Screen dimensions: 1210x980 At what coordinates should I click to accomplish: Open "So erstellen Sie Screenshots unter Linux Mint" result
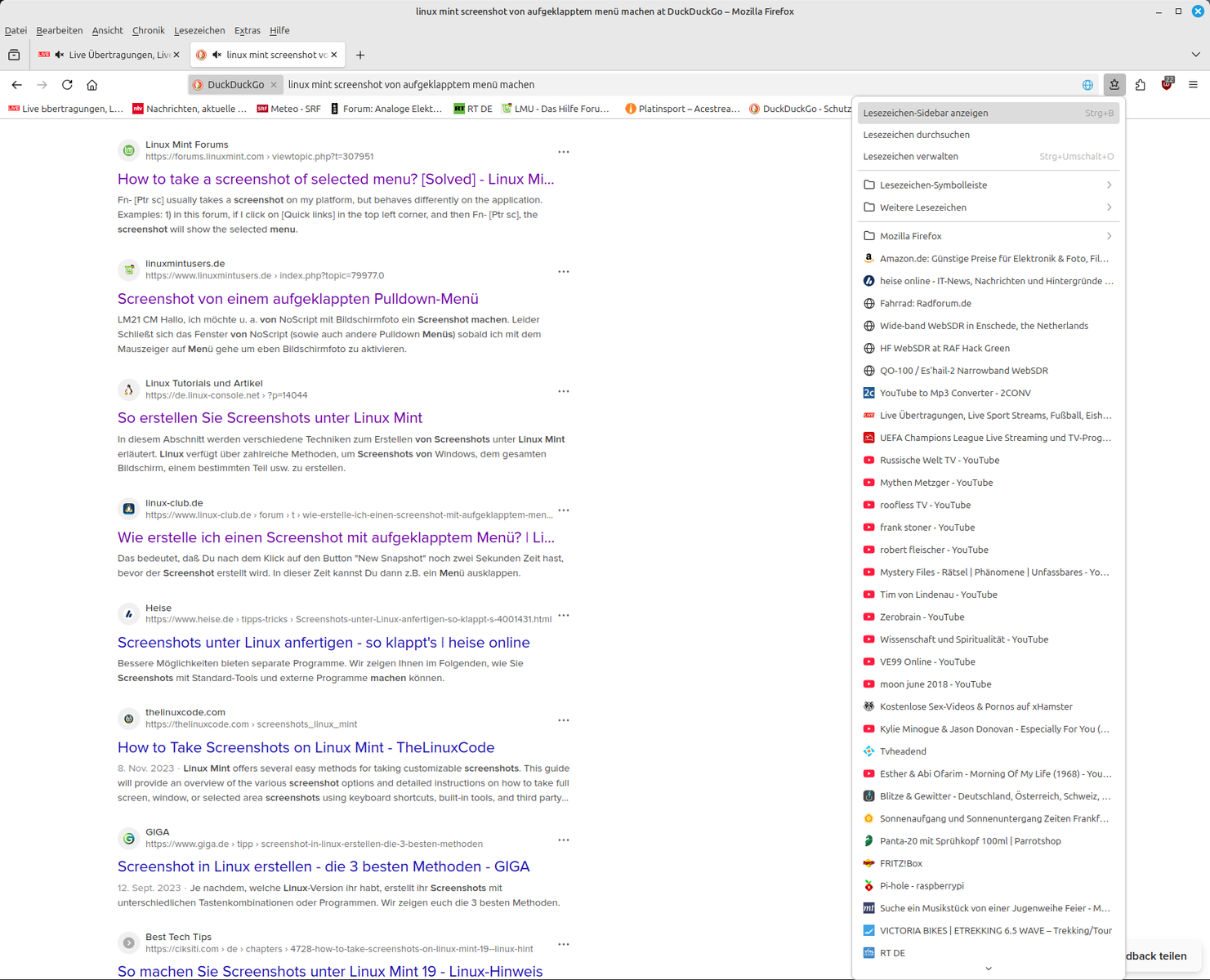[270, 418]
